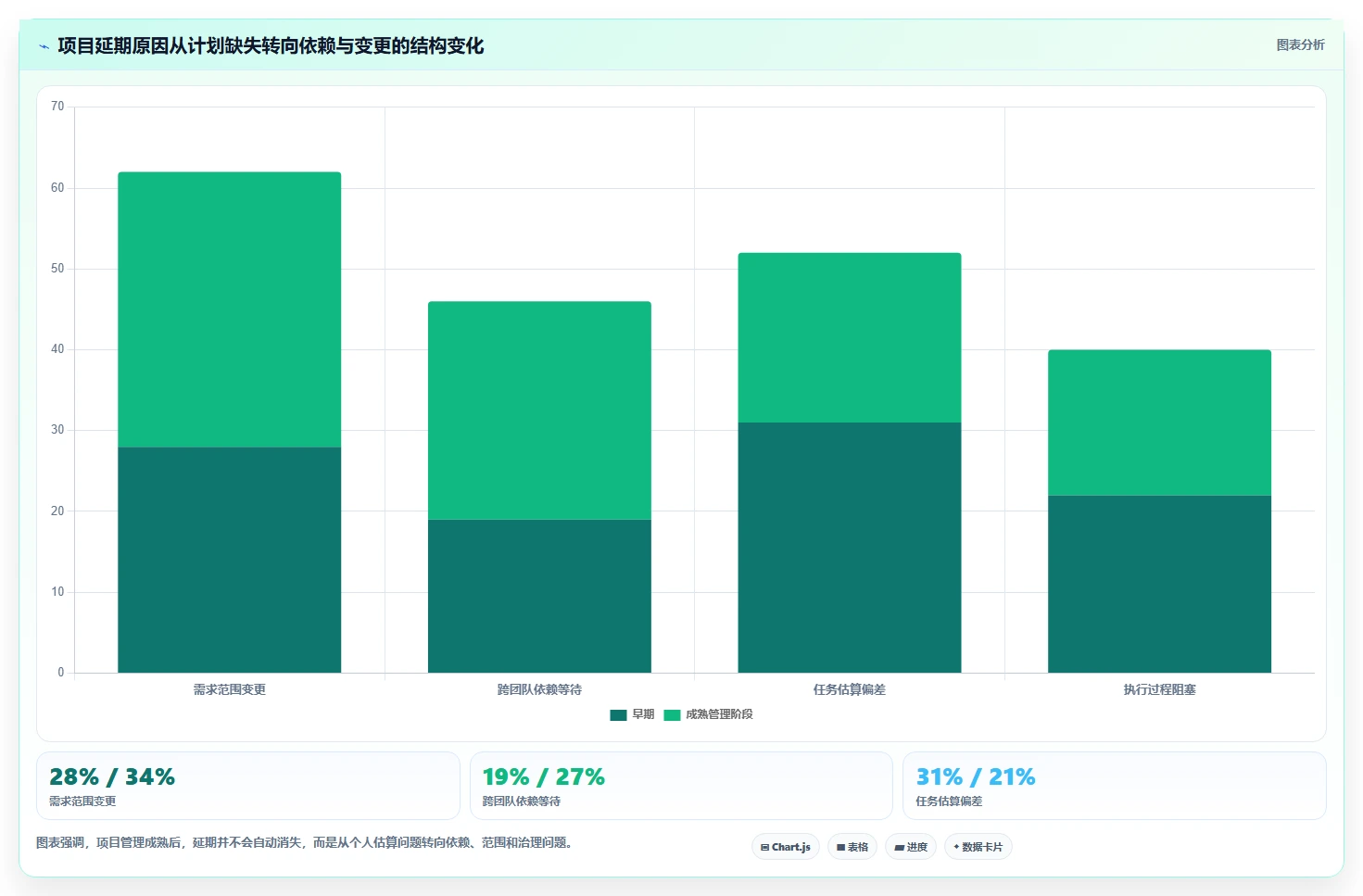
Task: Click the 执行过程阻塞 x-axis label
Action: 1159,689
